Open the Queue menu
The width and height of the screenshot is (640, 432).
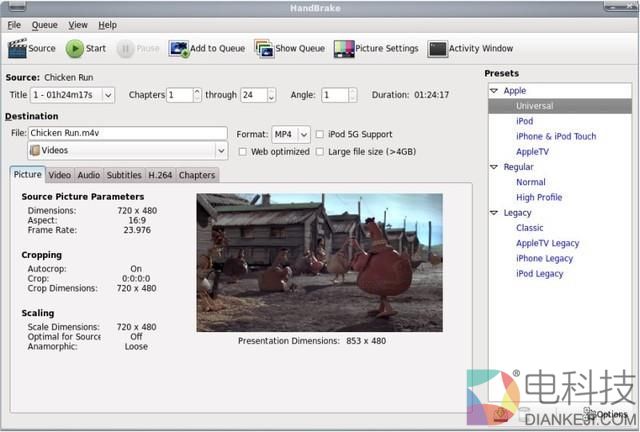point(44,24)
